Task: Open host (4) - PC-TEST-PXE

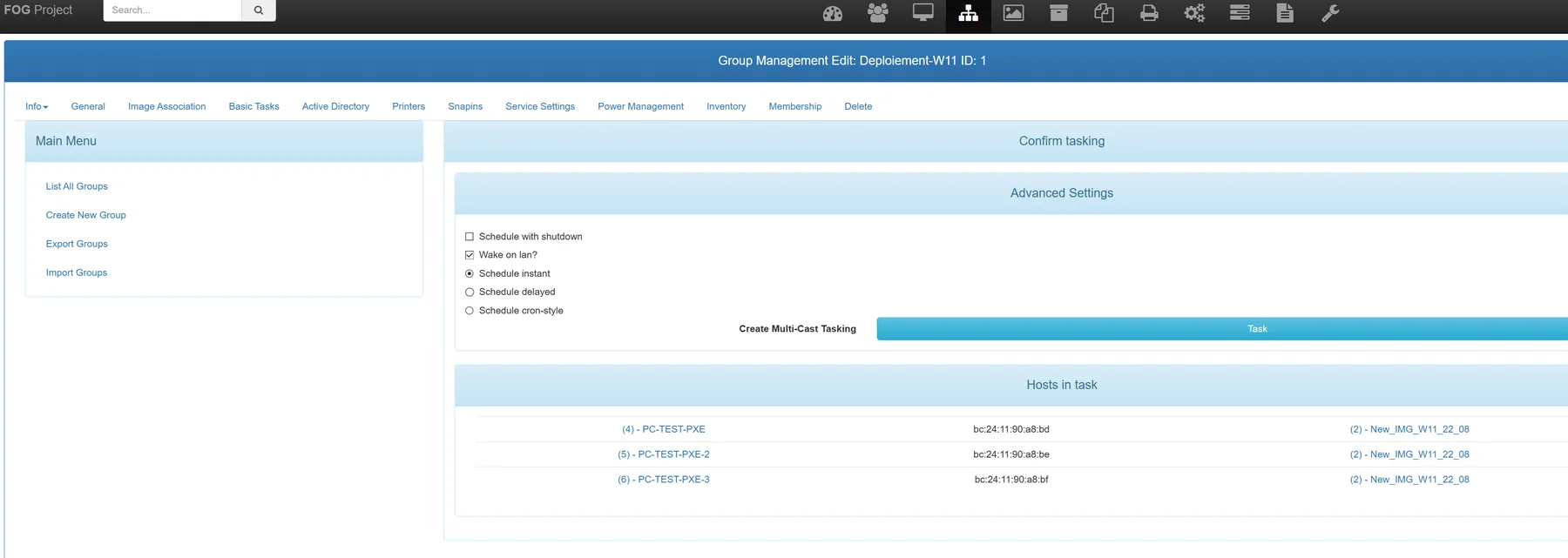Action: point(664,429)
